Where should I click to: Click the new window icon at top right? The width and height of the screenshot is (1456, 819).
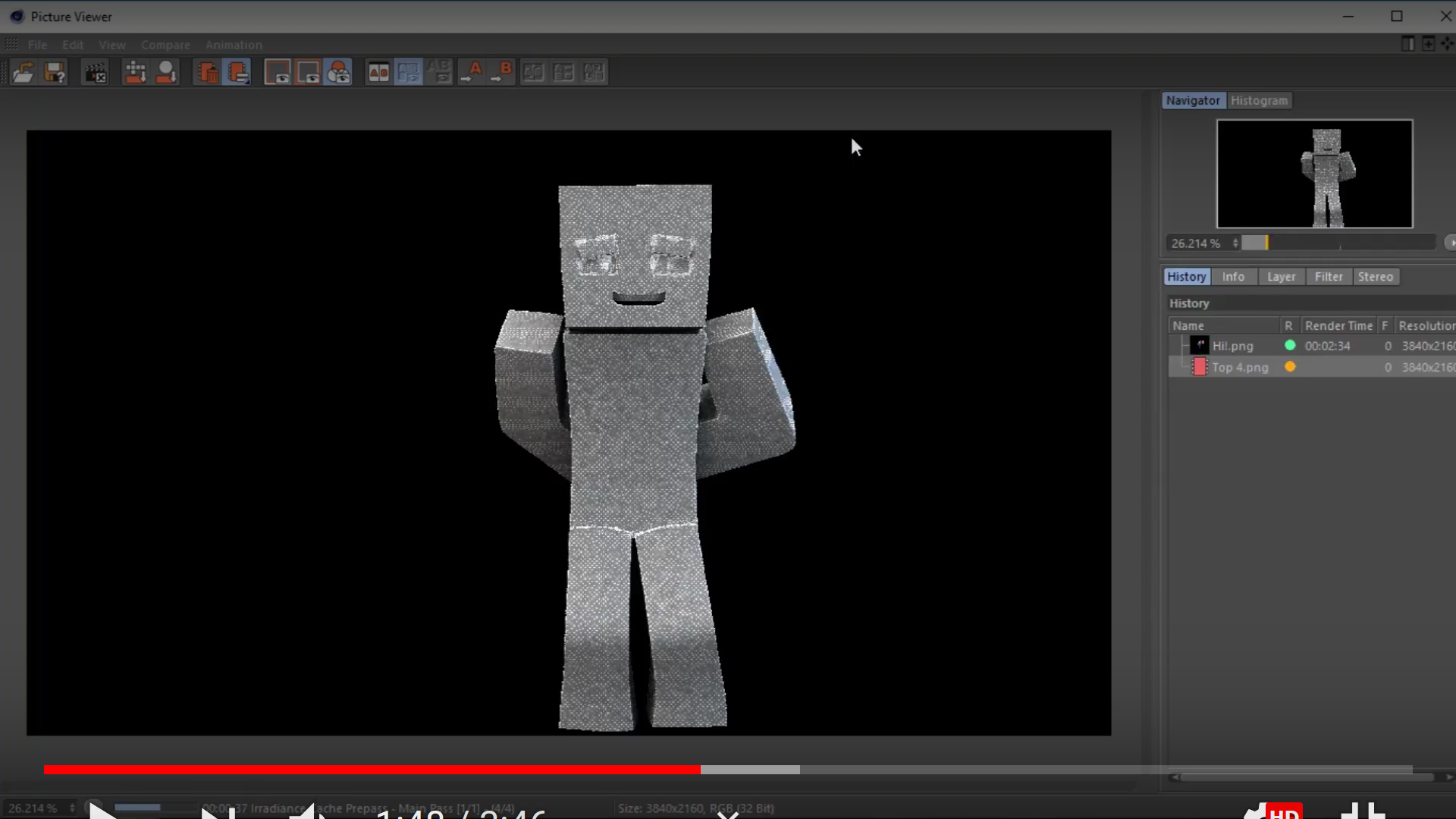(1428, 44)
